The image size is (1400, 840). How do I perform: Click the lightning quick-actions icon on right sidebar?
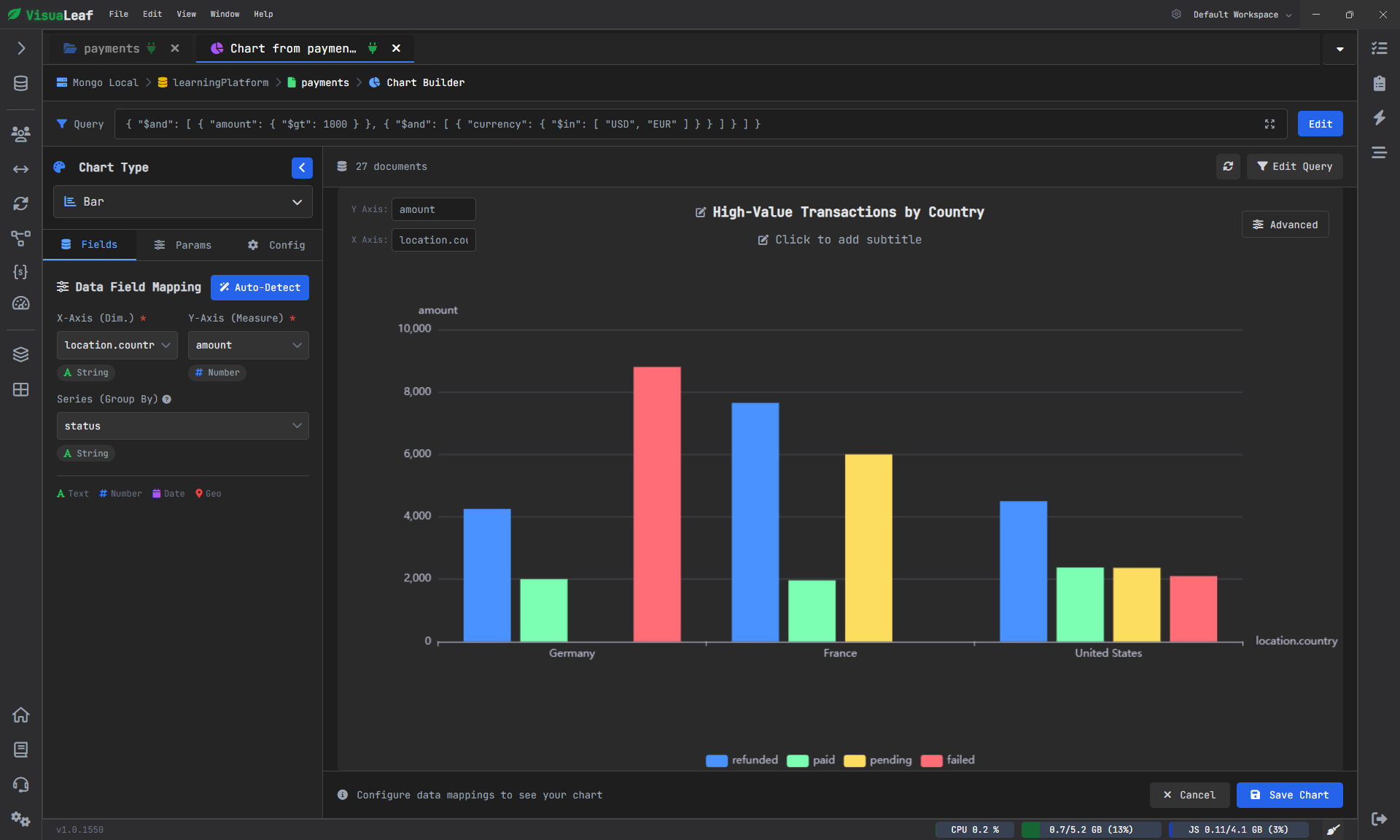pos(1380,118)
